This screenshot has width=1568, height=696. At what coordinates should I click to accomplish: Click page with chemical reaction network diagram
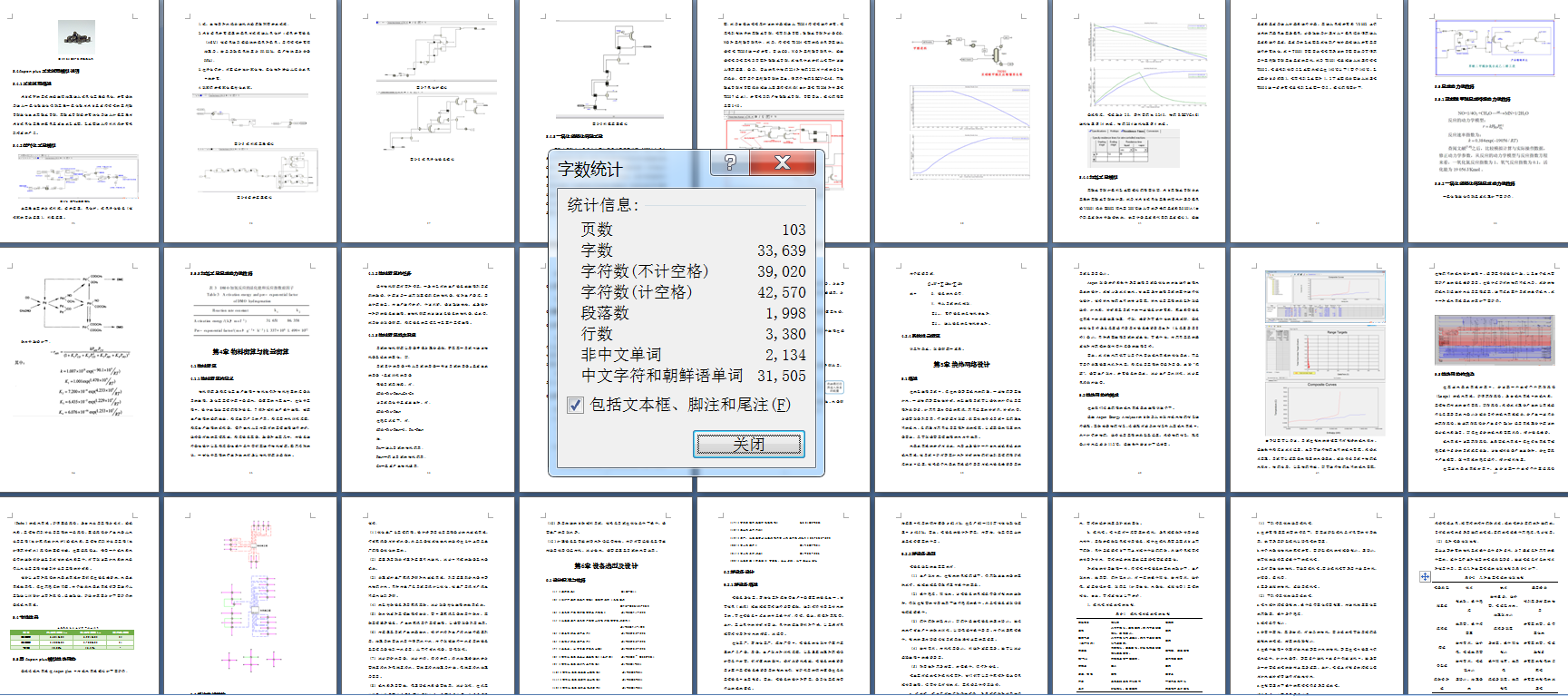[x=75, y=370]
